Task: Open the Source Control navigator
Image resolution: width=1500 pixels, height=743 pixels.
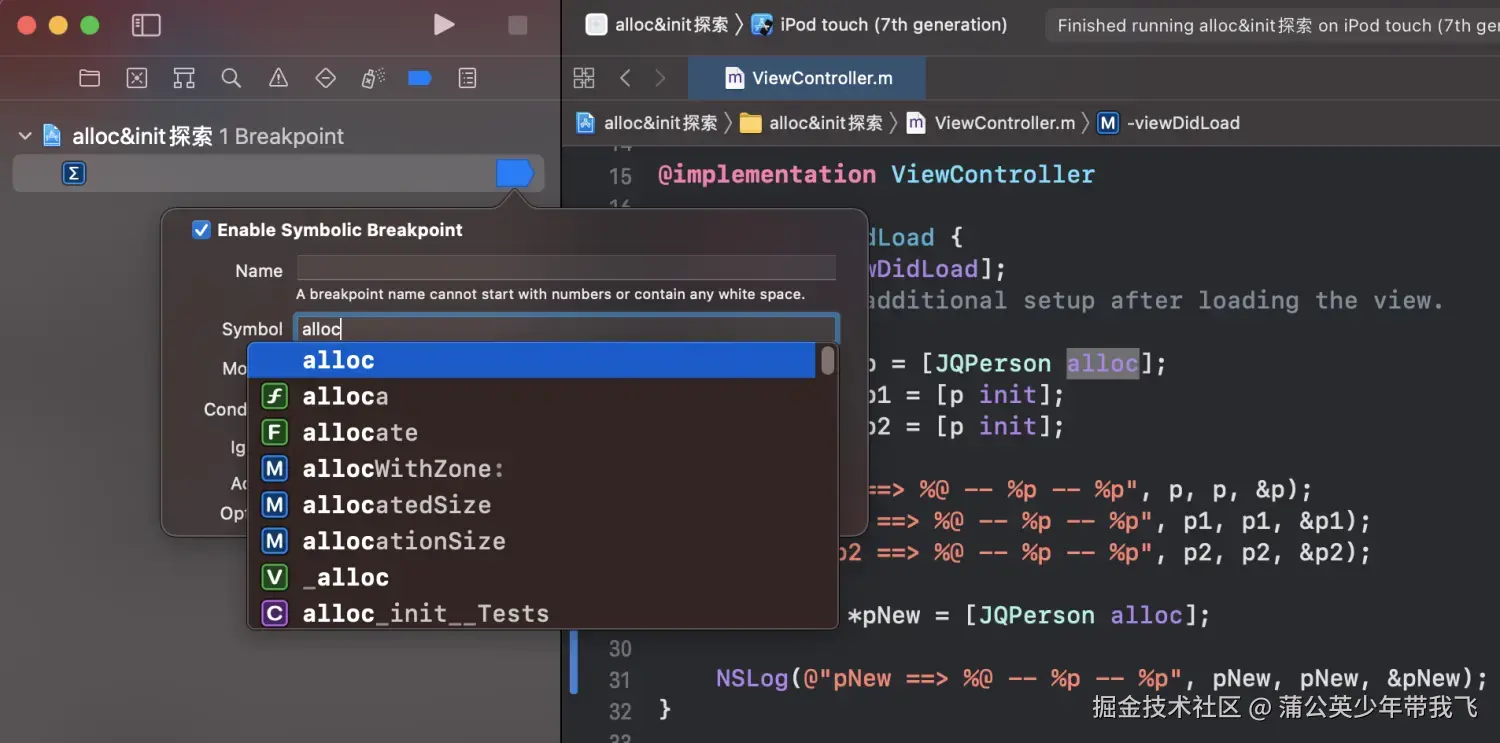Action: tap(137, 78)
